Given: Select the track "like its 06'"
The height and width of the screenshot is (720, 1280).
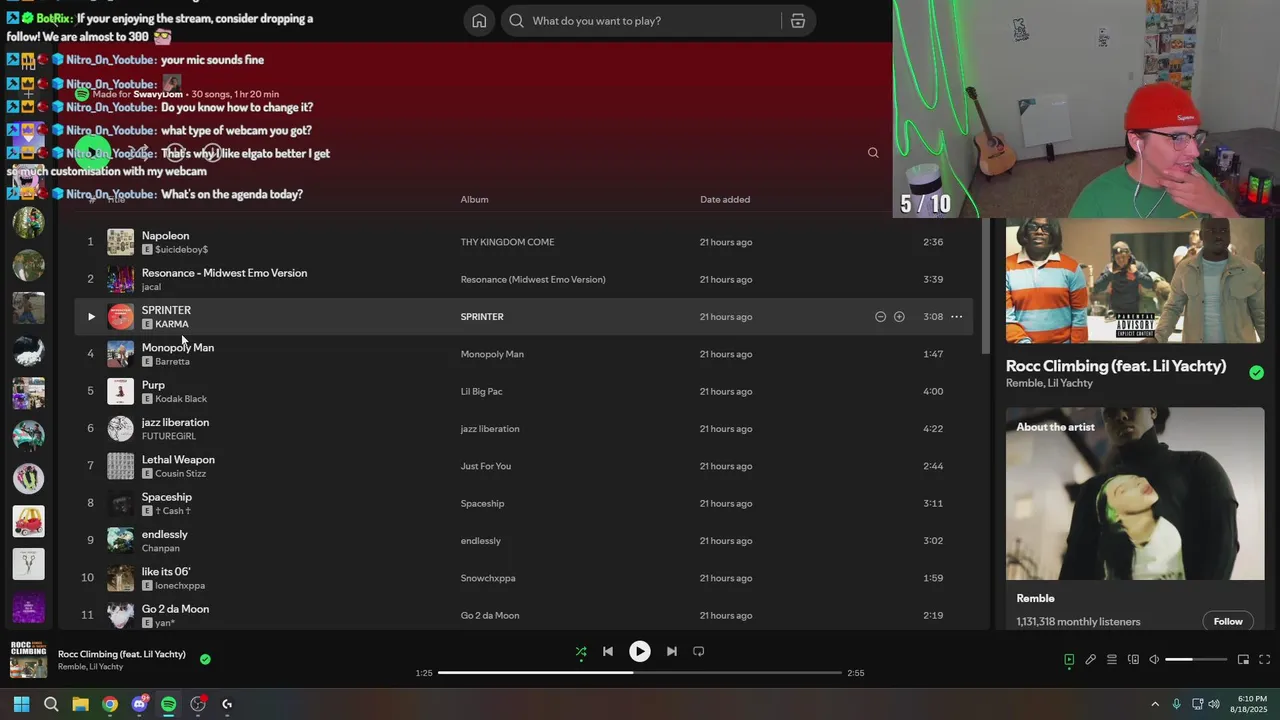Looking at the screenshot, I should (x=166, y=572).
